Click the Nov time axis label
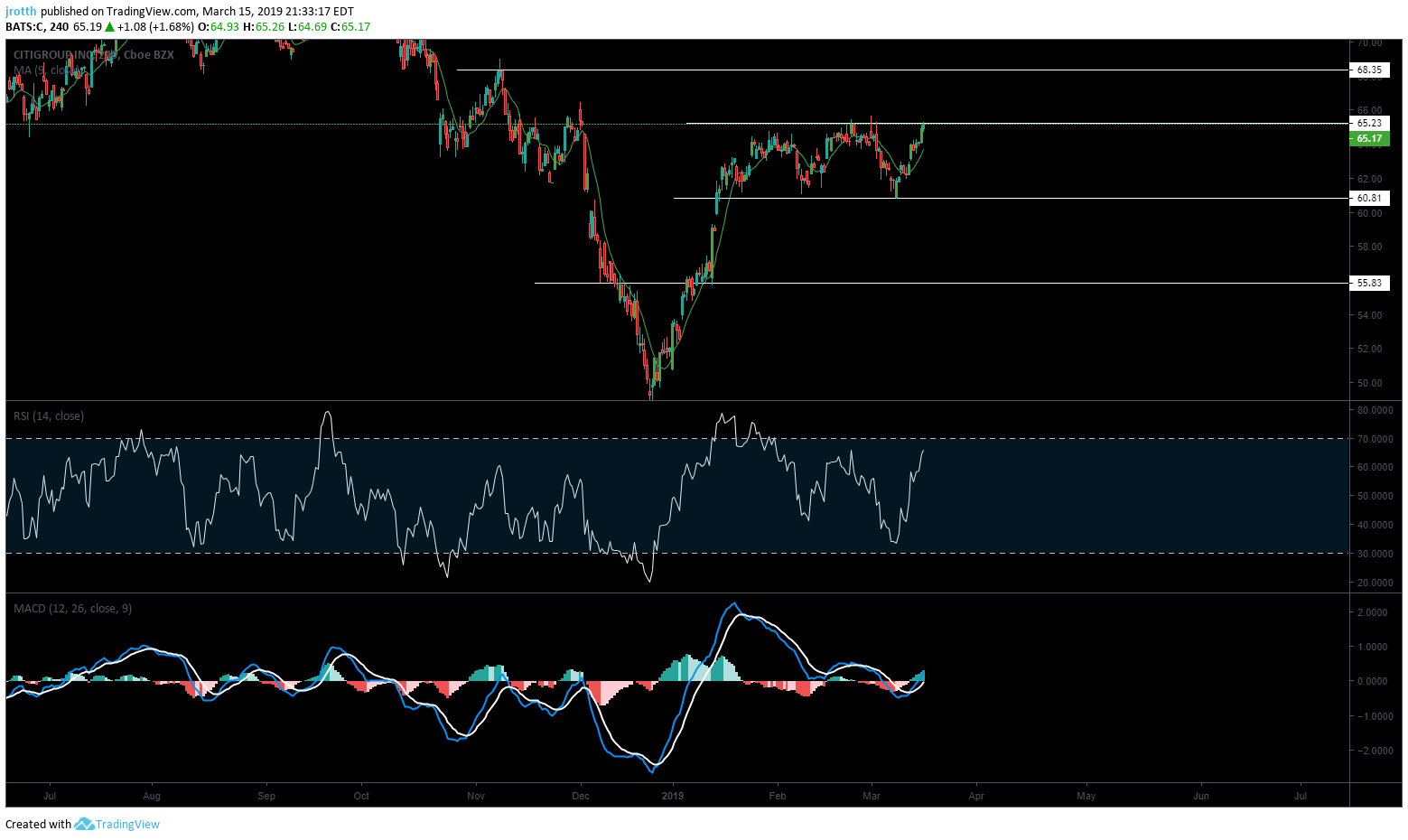1408x840 pixels. pos(476,796)
